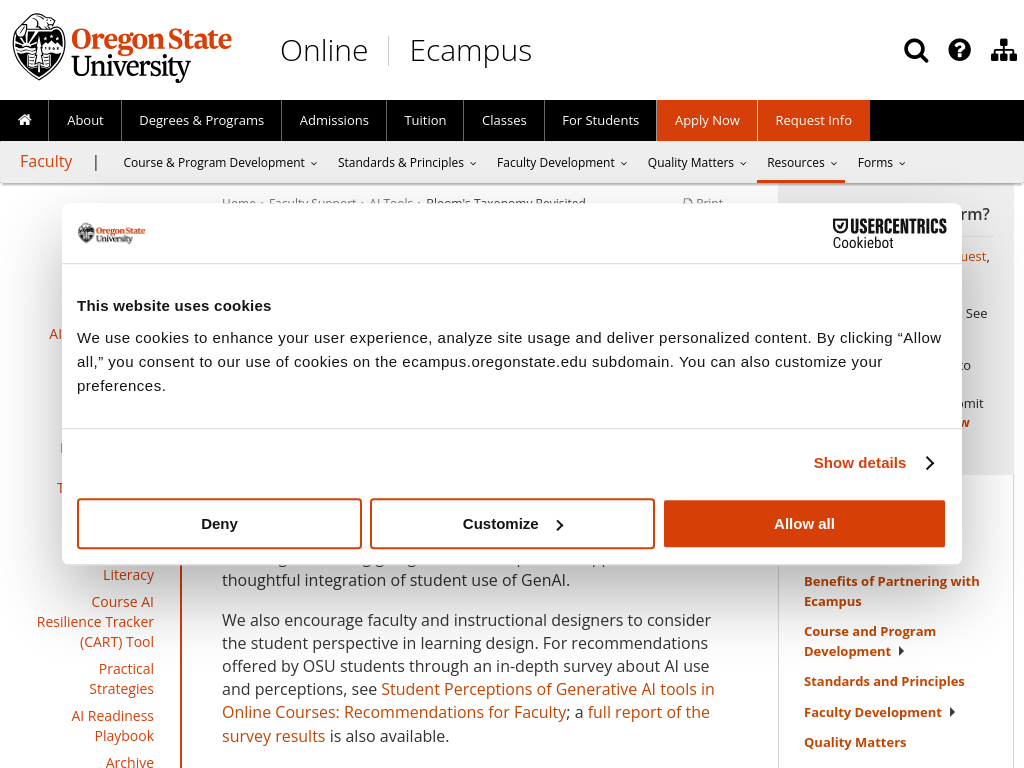Image resolution: width=1024 pixels, height=768 pixels.
Task: Deny cookies in the dialog
Action: [219, 524]
